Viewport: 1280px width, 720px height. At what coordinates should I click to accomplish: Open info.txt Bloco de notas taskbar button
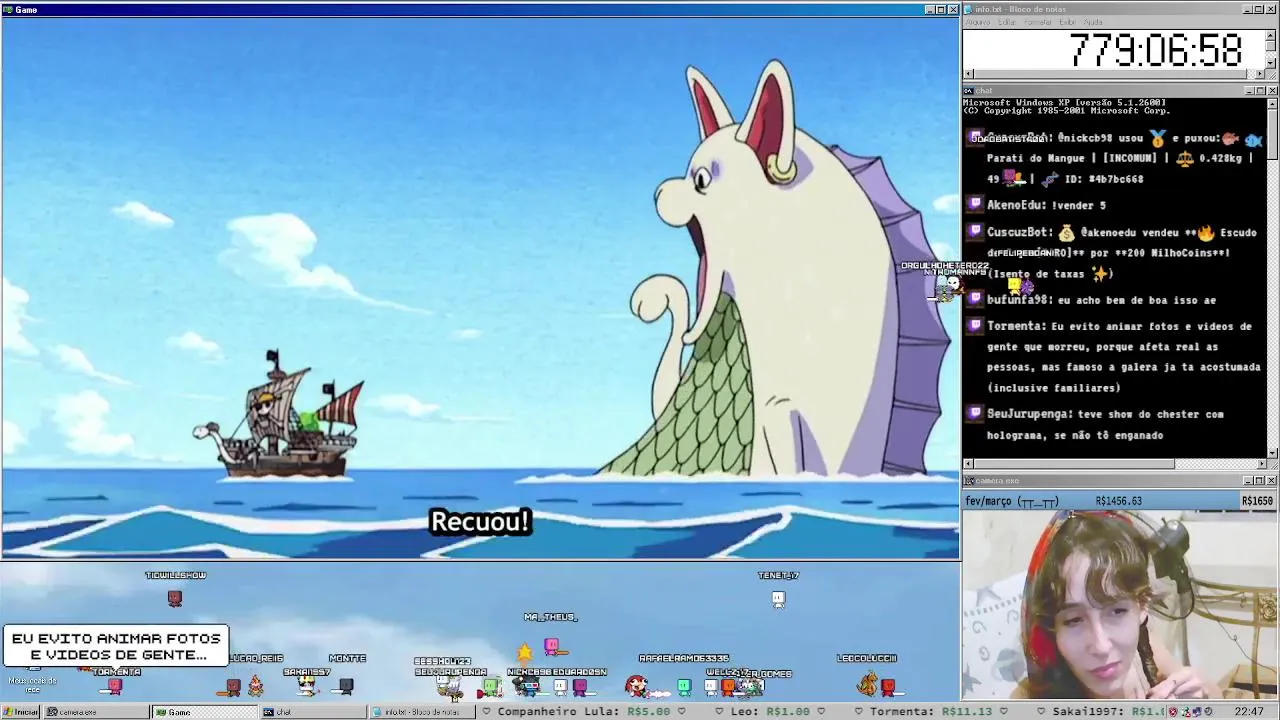tap(420, 712)
